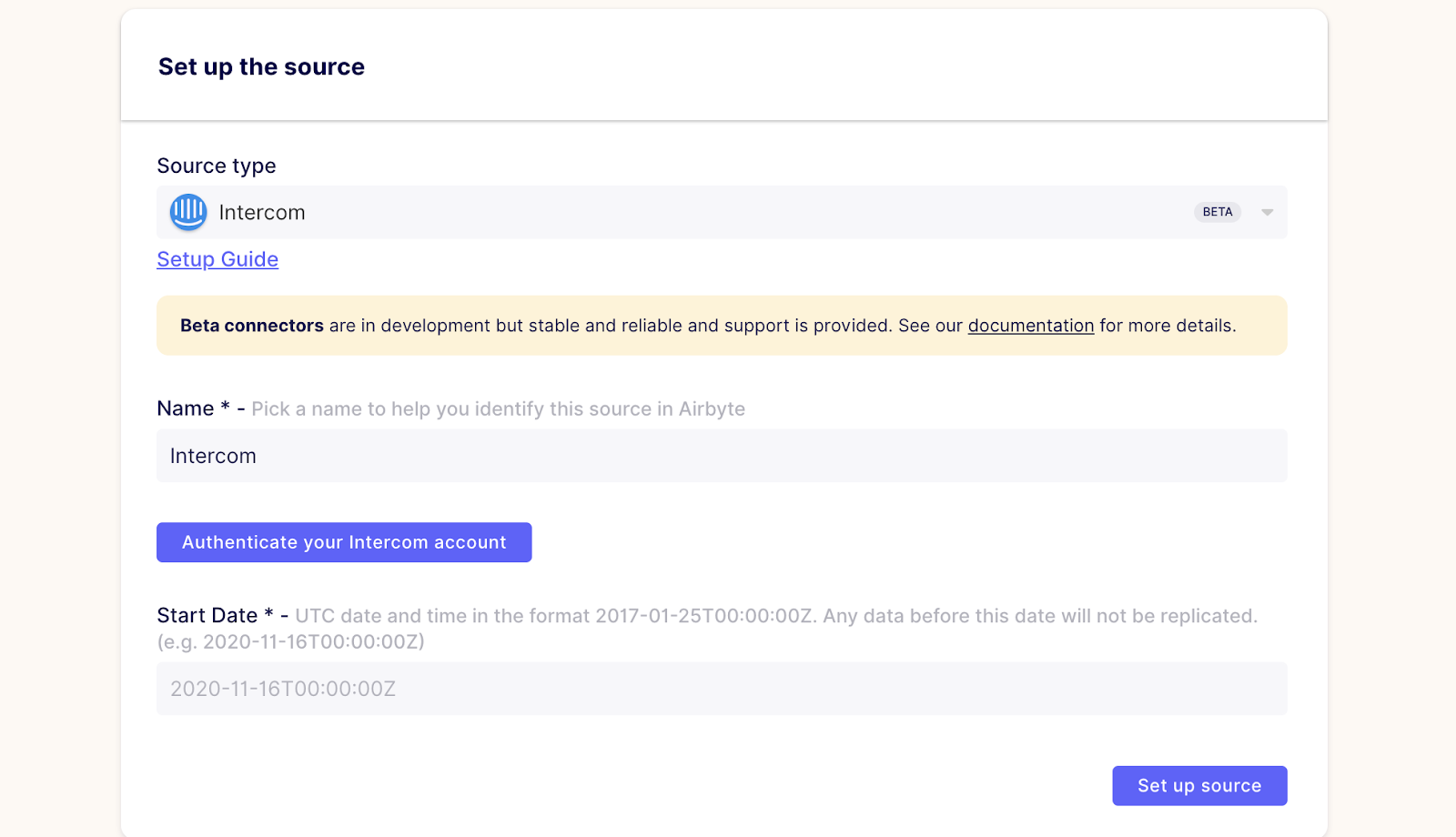Image resolution: width=1456 pixels, height=837 pixels.
Task: Click the Source type label
Action: click(216, 166)
